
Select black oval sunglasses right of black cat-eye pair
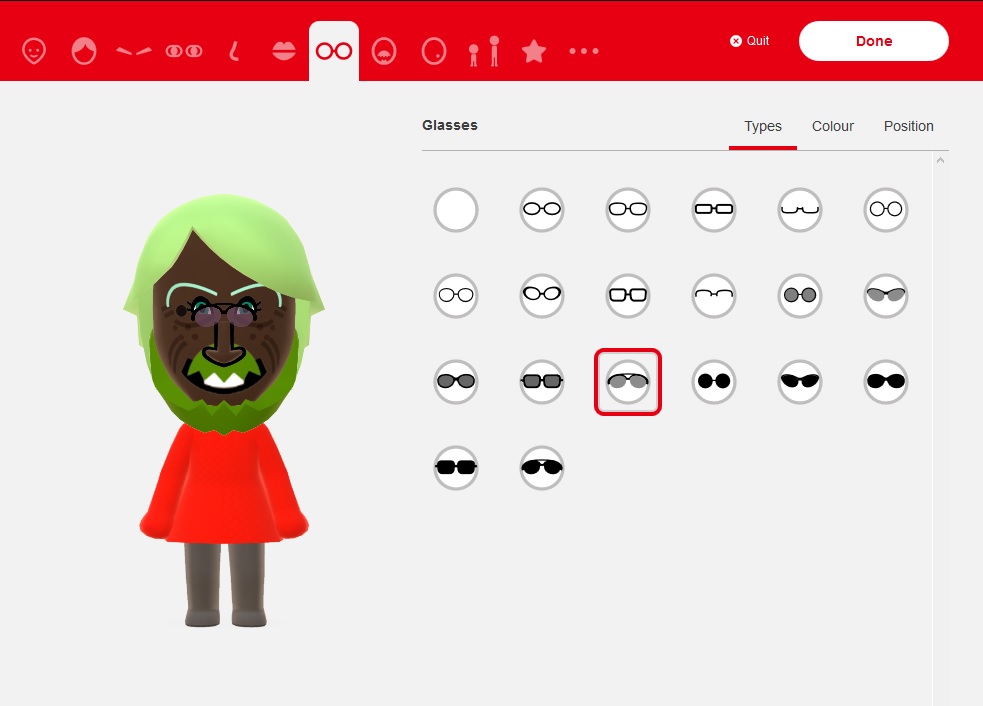pos(885,381)
